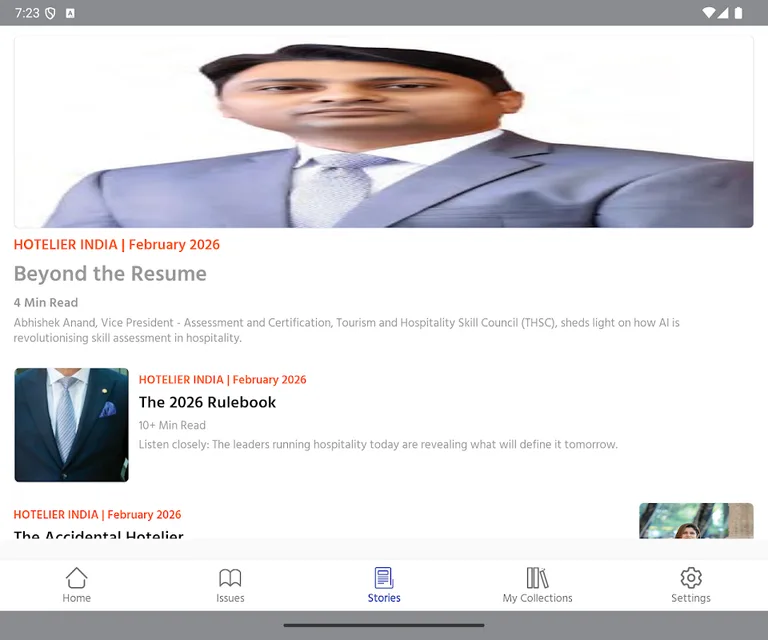Tap the gesture navigation handle bar
The image size is (768, 640).
384,625
